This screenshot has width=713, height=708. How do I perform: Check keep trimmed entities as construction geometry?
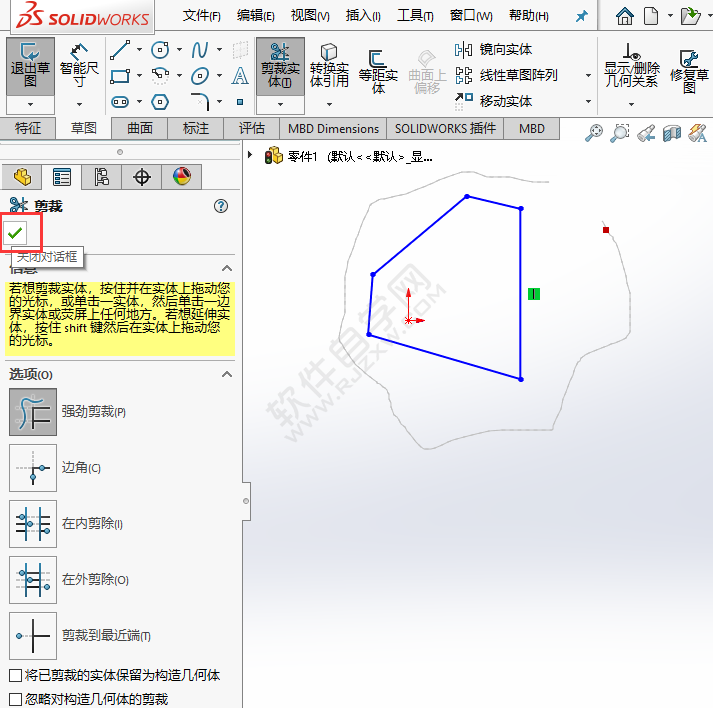[15, 675]
